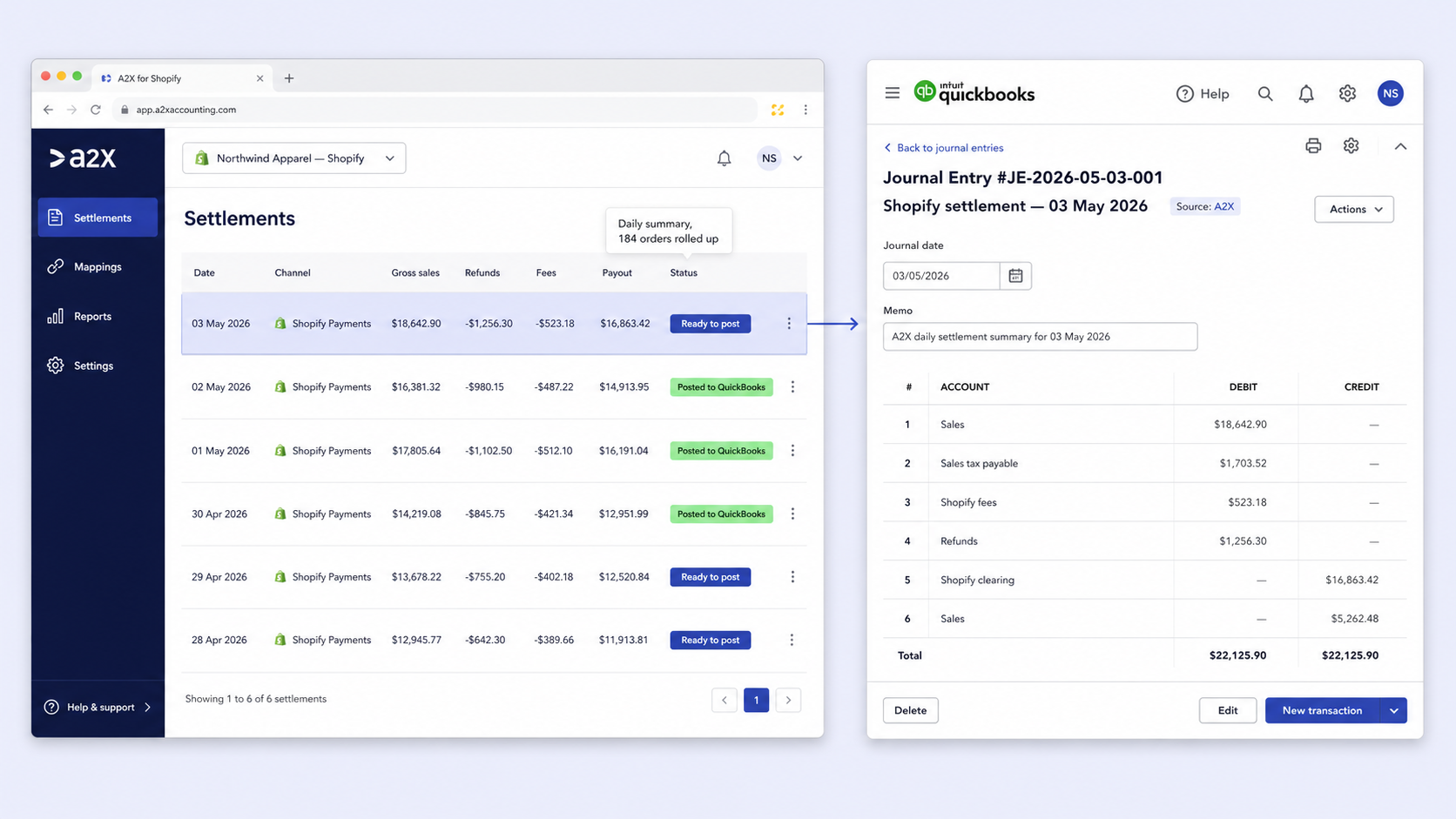Image resolution: width=1456 pixels, height=819 pixels.
Task: Click the A2X browser extension icon
Action: [777, 110]
